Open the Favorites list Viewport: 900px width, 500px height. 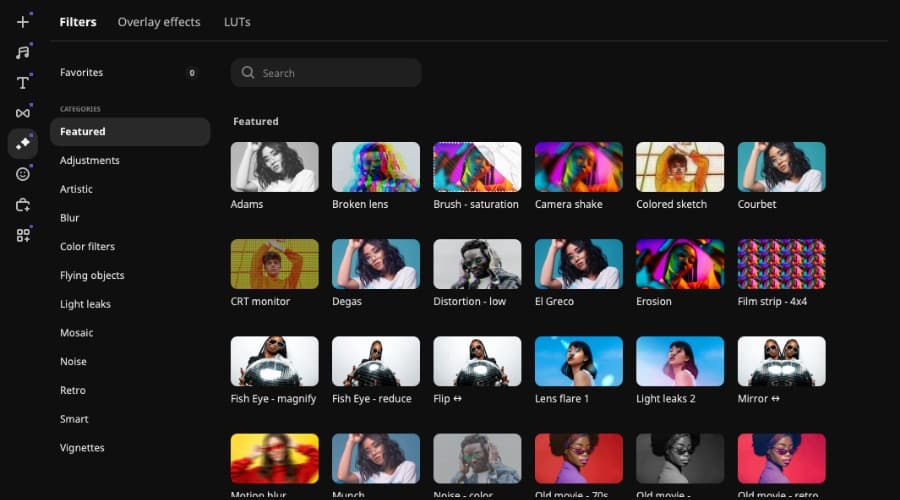[81, 73]
